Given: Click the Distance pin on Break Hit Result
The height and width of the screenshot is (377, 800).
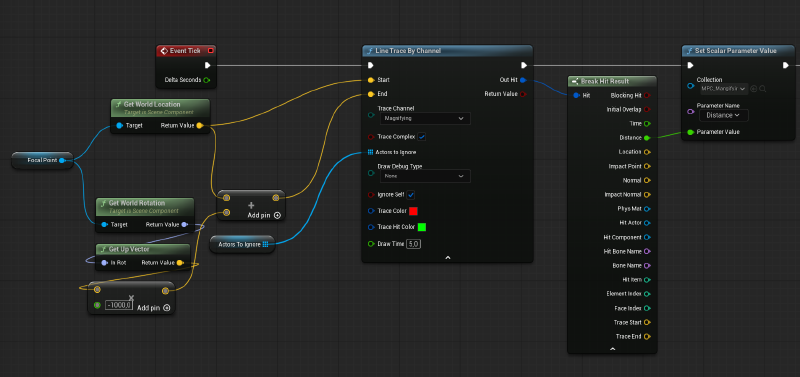Looking at the screenshot, I should tap(647, 138).
